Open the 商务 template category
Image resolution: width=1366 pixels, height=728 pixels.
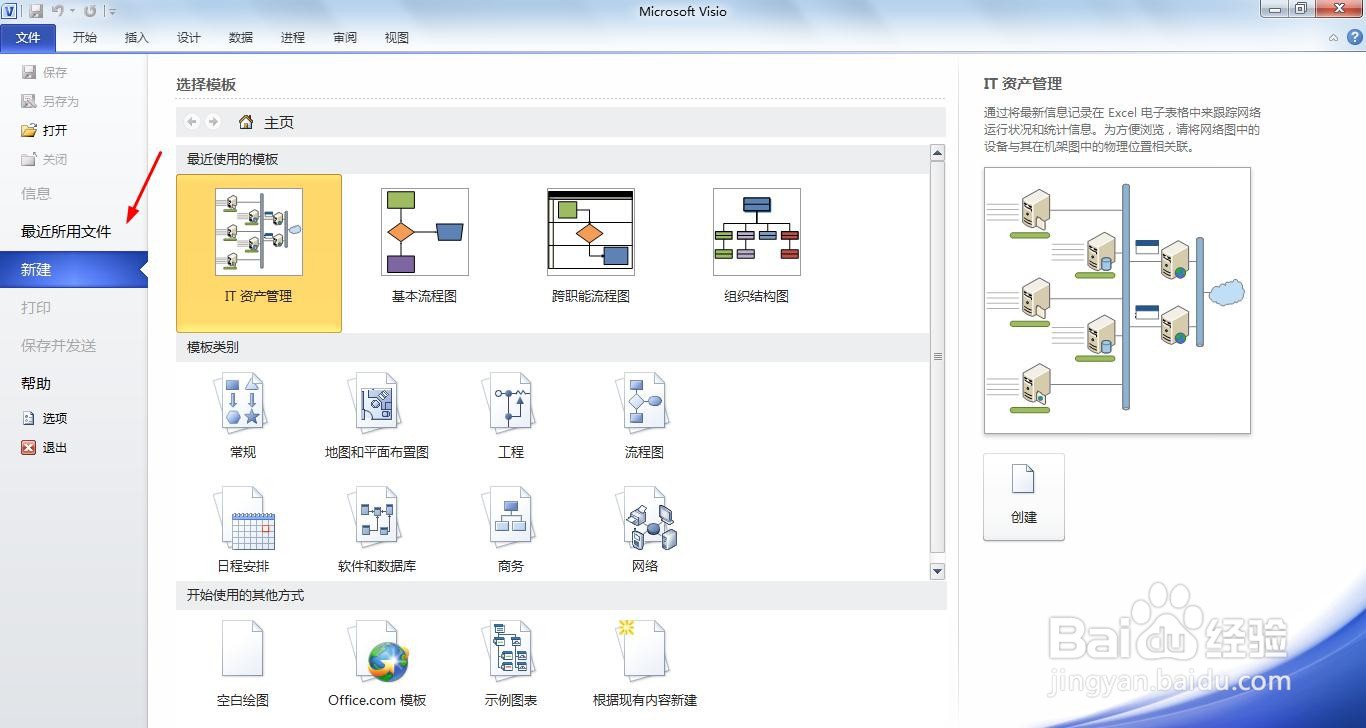coord(511,530)
